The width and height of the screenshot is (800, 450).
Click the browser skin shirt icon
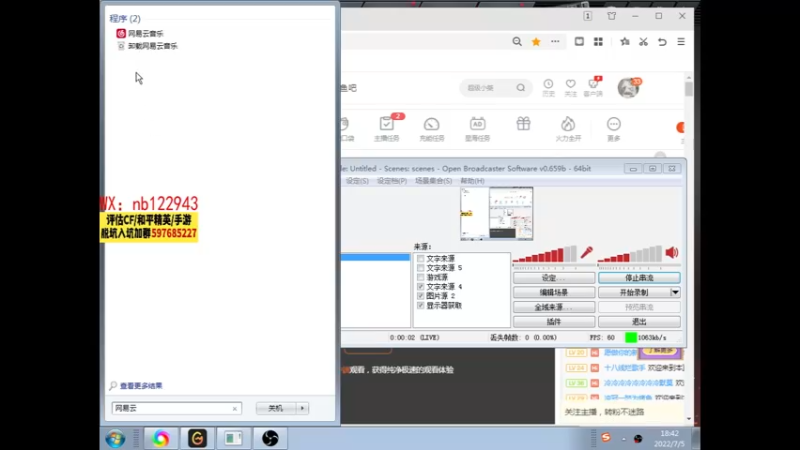pyautogui.click(x=612, y=16)
